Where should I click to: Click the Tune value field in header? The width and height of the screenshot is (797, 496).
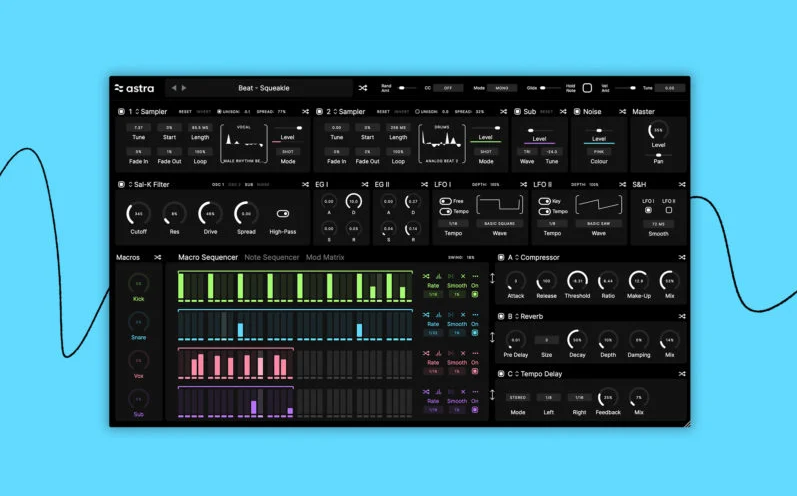[669, 88]
